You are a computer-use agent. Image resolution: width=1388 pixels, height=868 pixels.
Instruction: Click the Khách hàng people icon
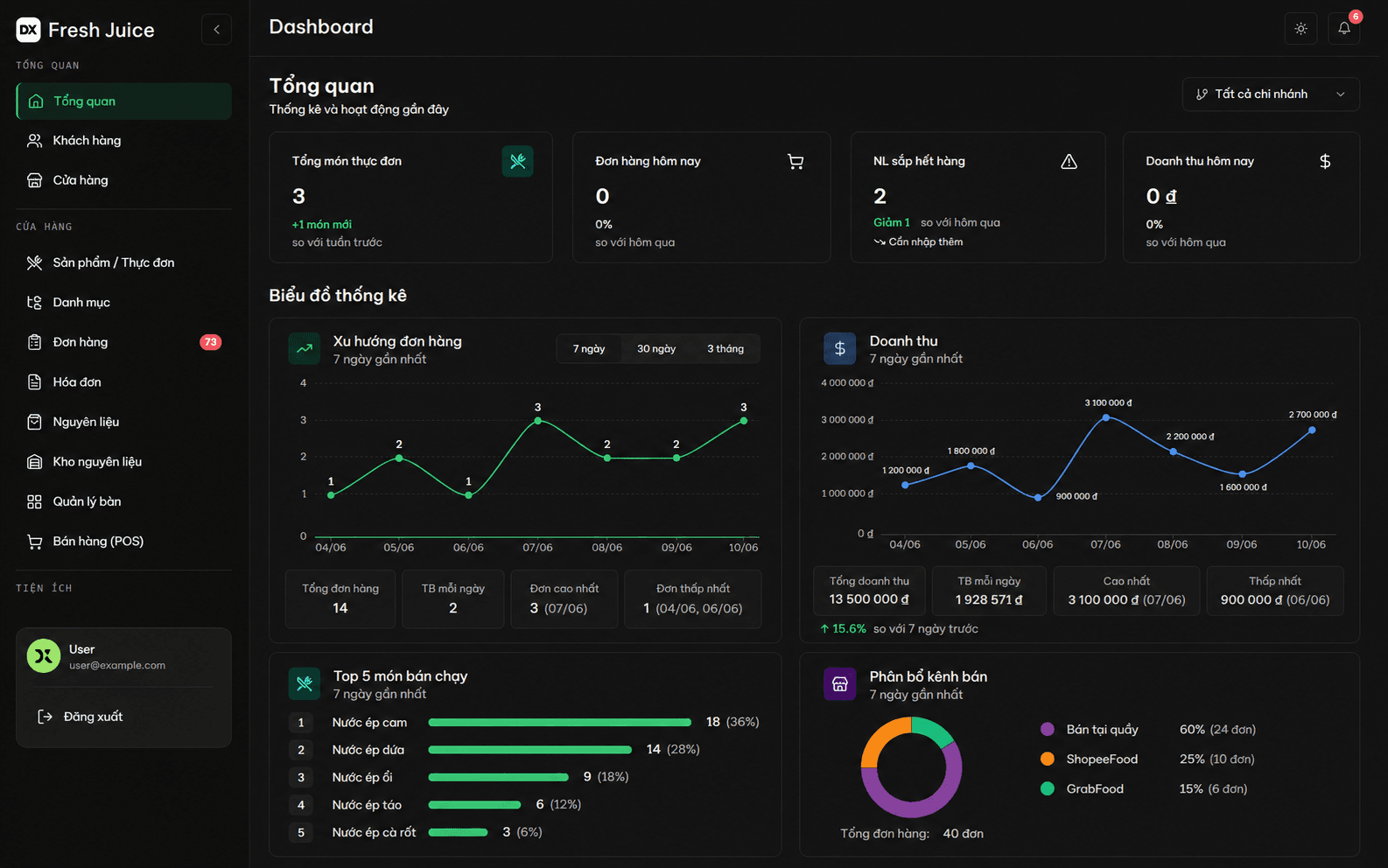[x=35, y=141]
